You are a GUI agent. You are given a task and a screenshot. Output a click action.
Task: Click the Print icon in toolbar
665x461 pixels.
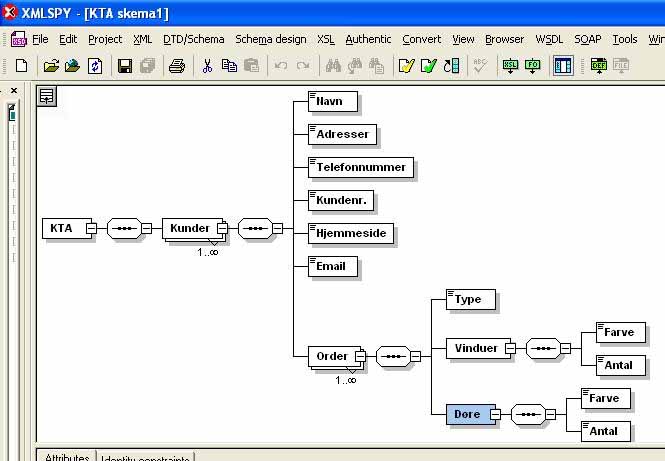tap(177, 66)
